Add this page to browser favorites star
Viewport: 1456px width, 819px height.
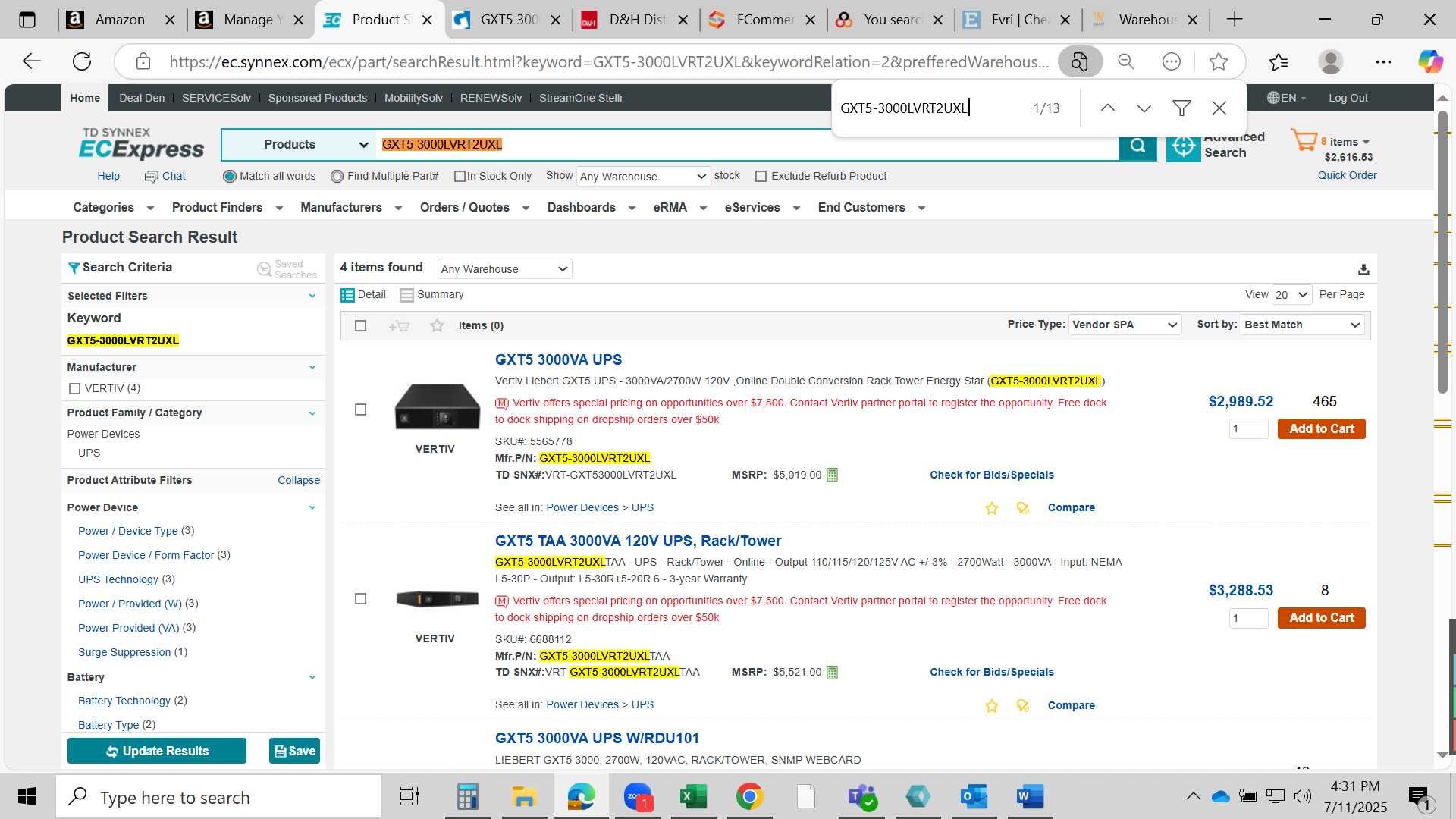(1219, 61)
